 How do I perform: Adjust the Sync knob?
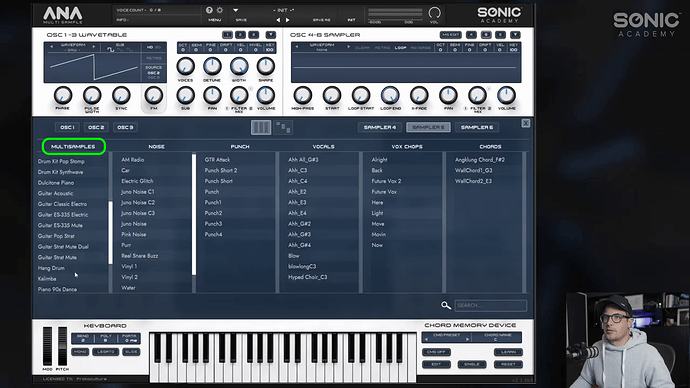[x=121, y=95]
